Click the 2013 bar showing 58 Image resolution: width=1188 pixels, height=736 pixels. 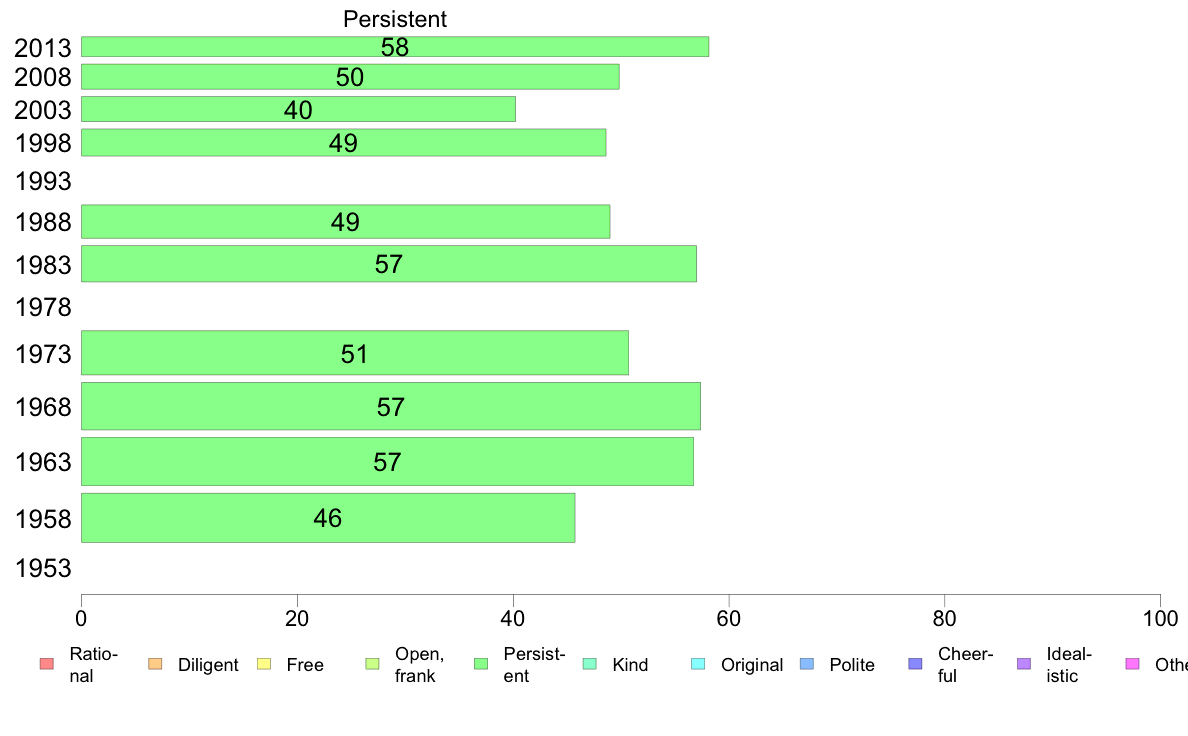coord(395,46)
